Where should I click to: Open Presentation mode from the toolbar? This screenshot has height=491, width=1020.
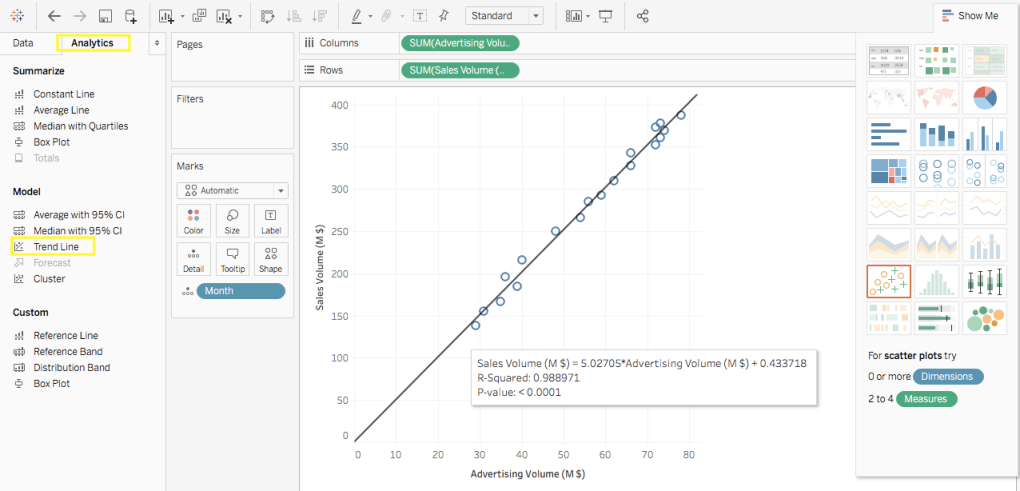605,16
